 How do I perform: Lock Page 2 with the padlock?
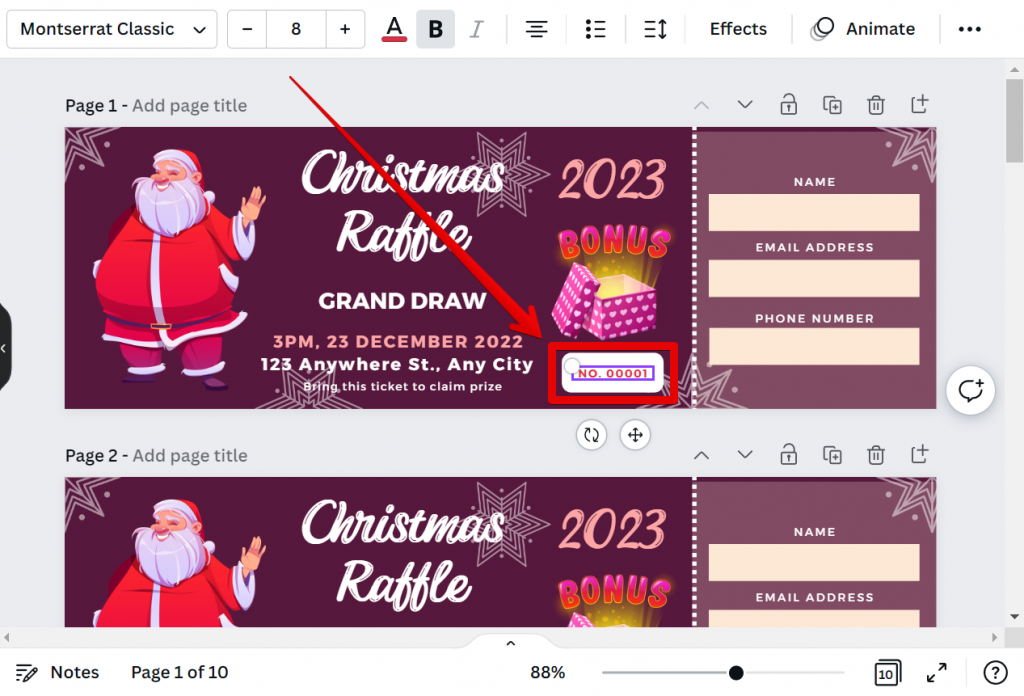click(x=788, y=455)
